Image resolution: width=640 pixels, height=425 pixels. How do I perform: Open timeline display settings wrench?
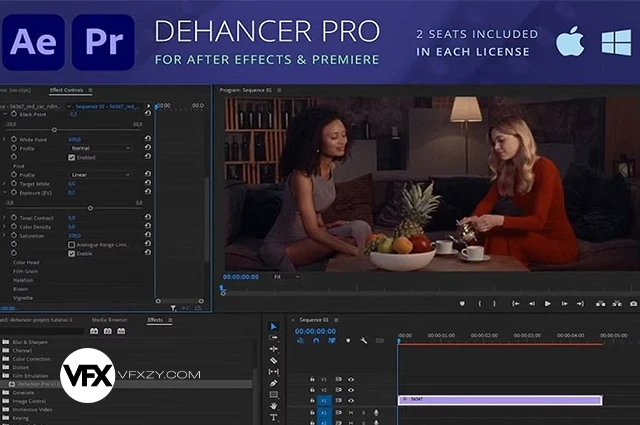pos(364,340)
